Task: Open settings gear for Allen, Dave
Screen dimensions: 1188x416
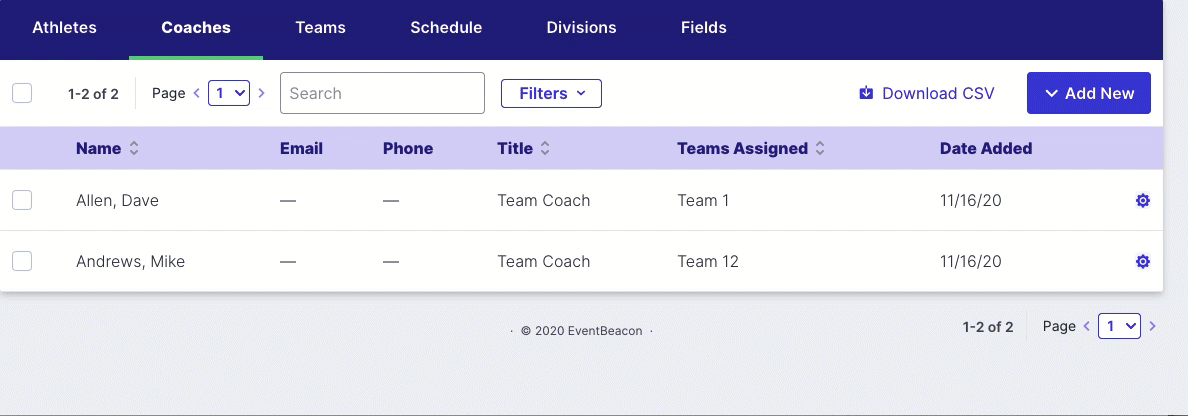Action: [x=1143, y=200]
